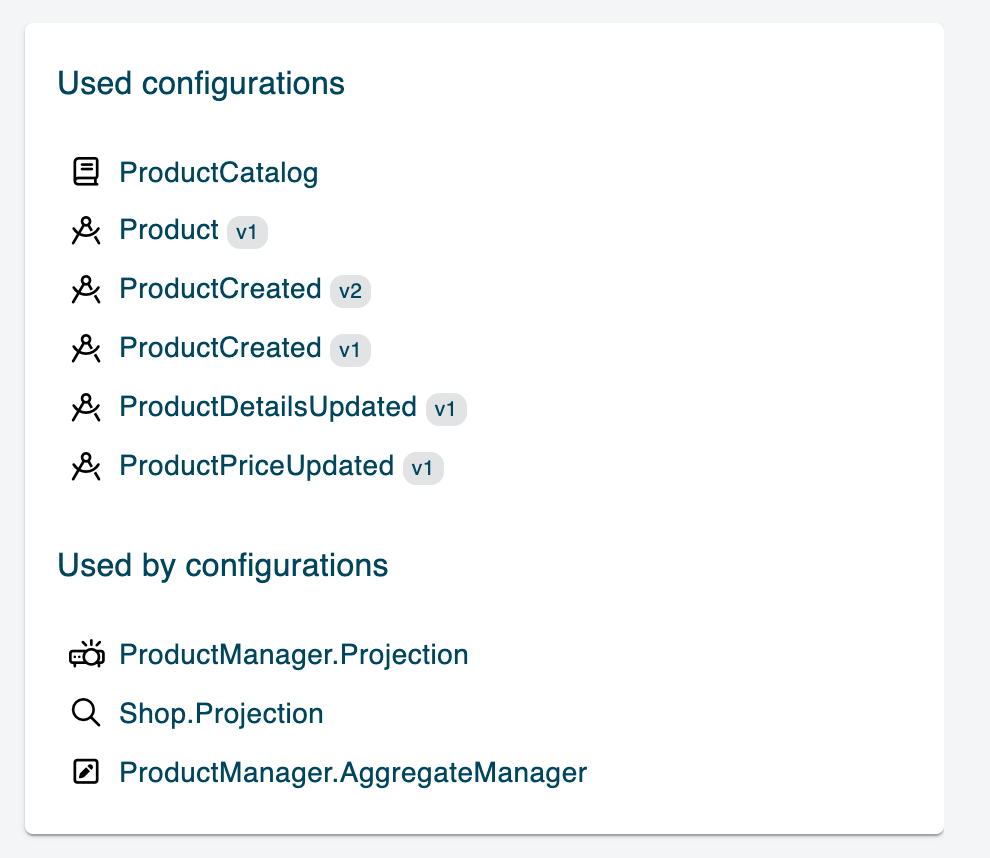Click the v1 badge next to ProductDetailsUpdated
The width and height of the screenshot is (990, 858).
(446, 409)
